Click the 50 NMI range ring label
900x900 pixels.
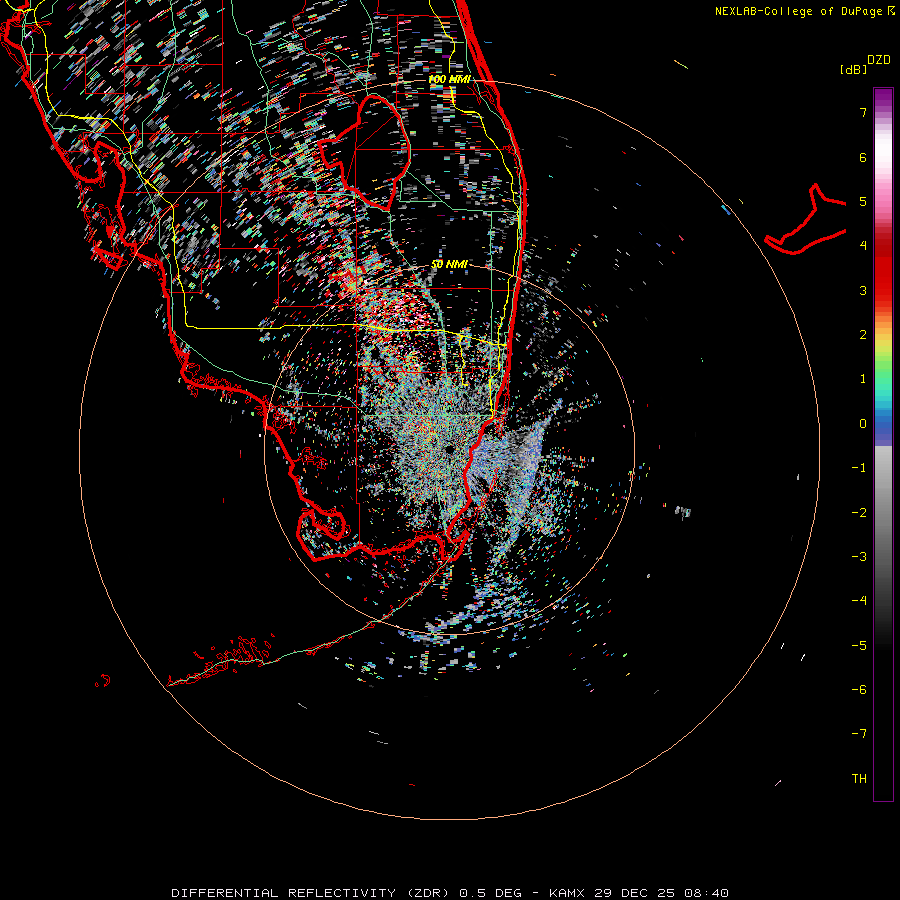click(x=449, y=264)
